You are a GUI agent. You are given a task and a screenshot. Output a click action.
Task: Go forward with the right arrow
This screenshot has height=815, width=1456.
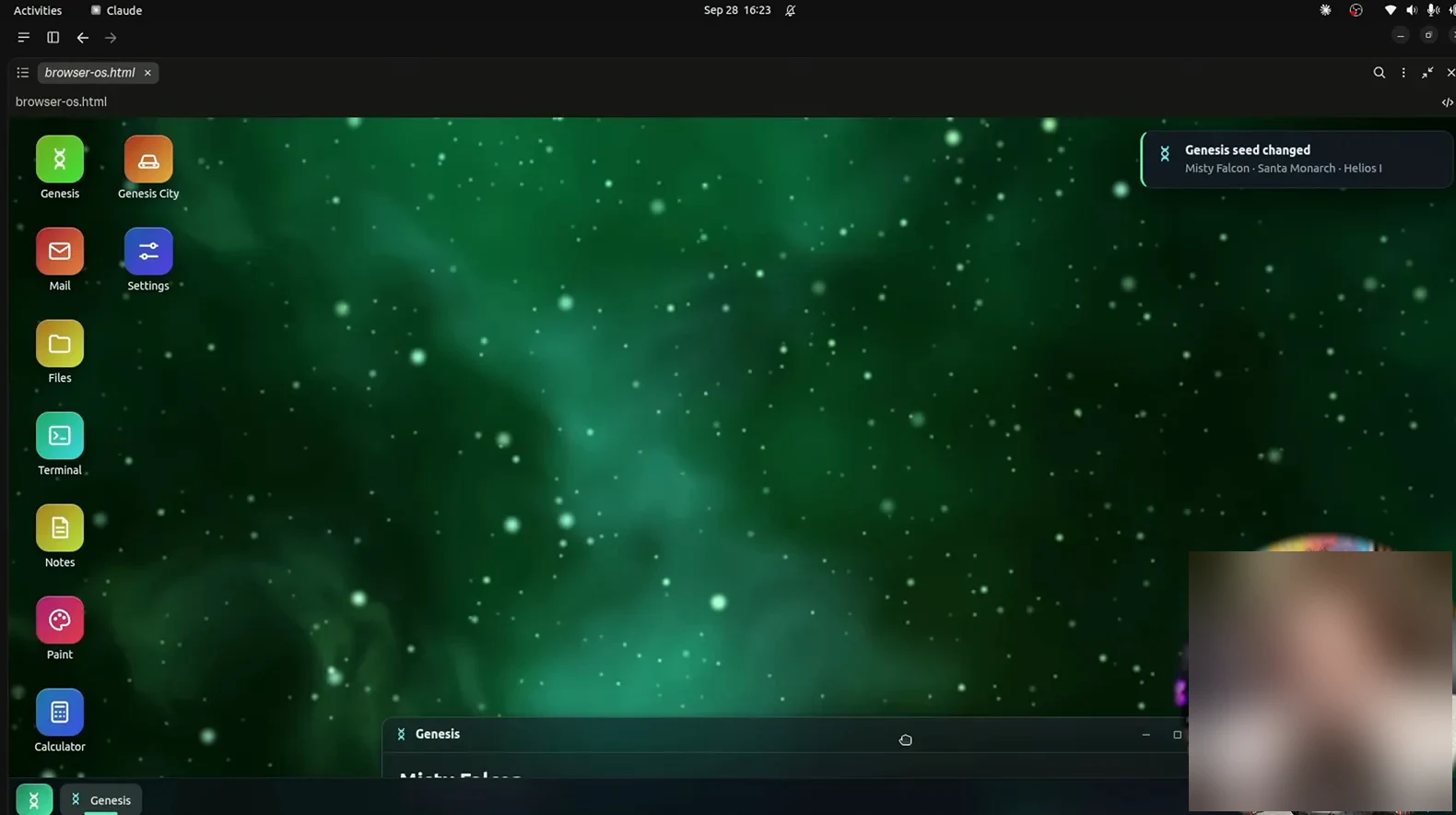coord(111,38)
